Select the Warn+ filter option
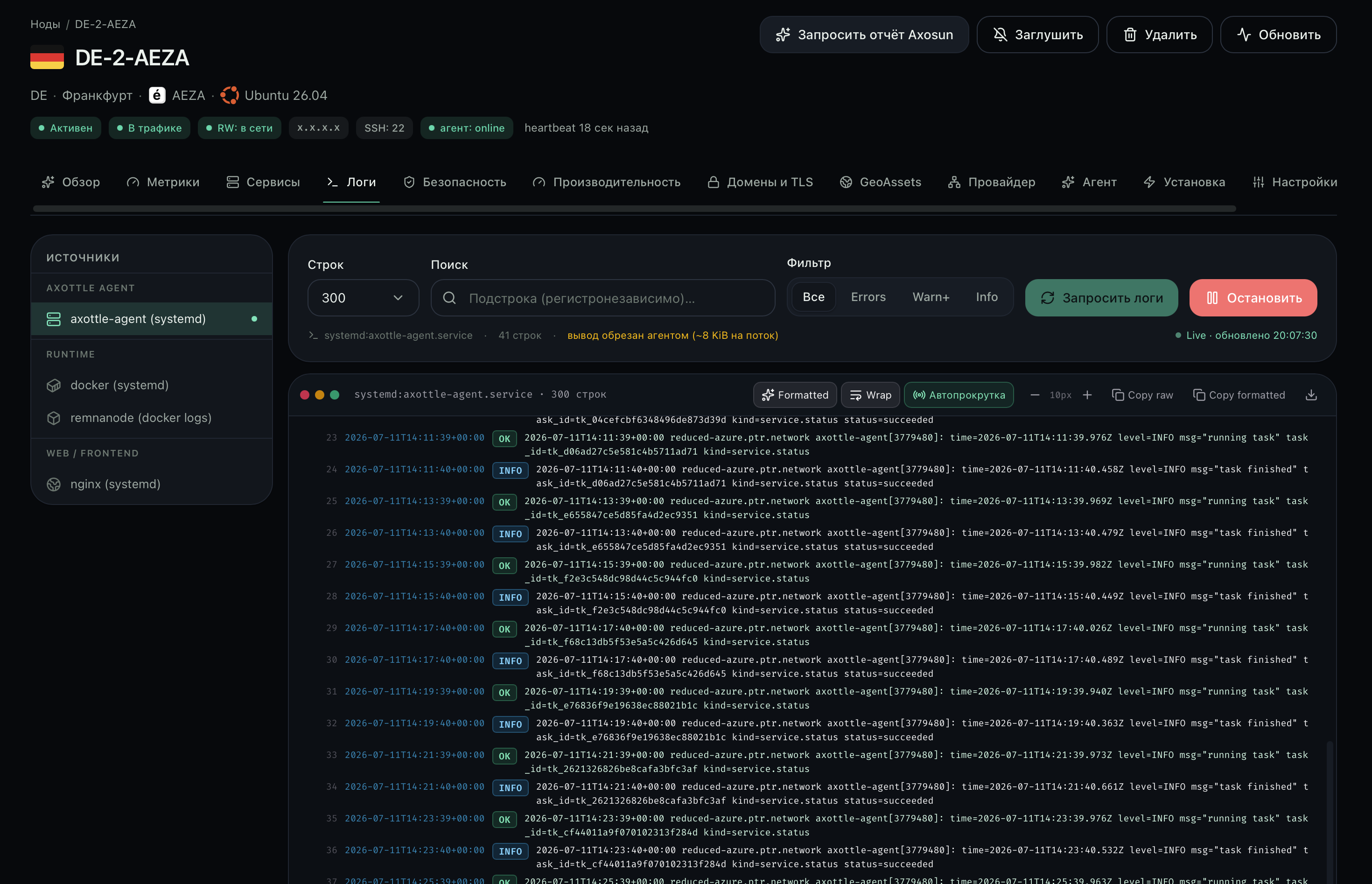1372x884 pixels. point(931,297)
